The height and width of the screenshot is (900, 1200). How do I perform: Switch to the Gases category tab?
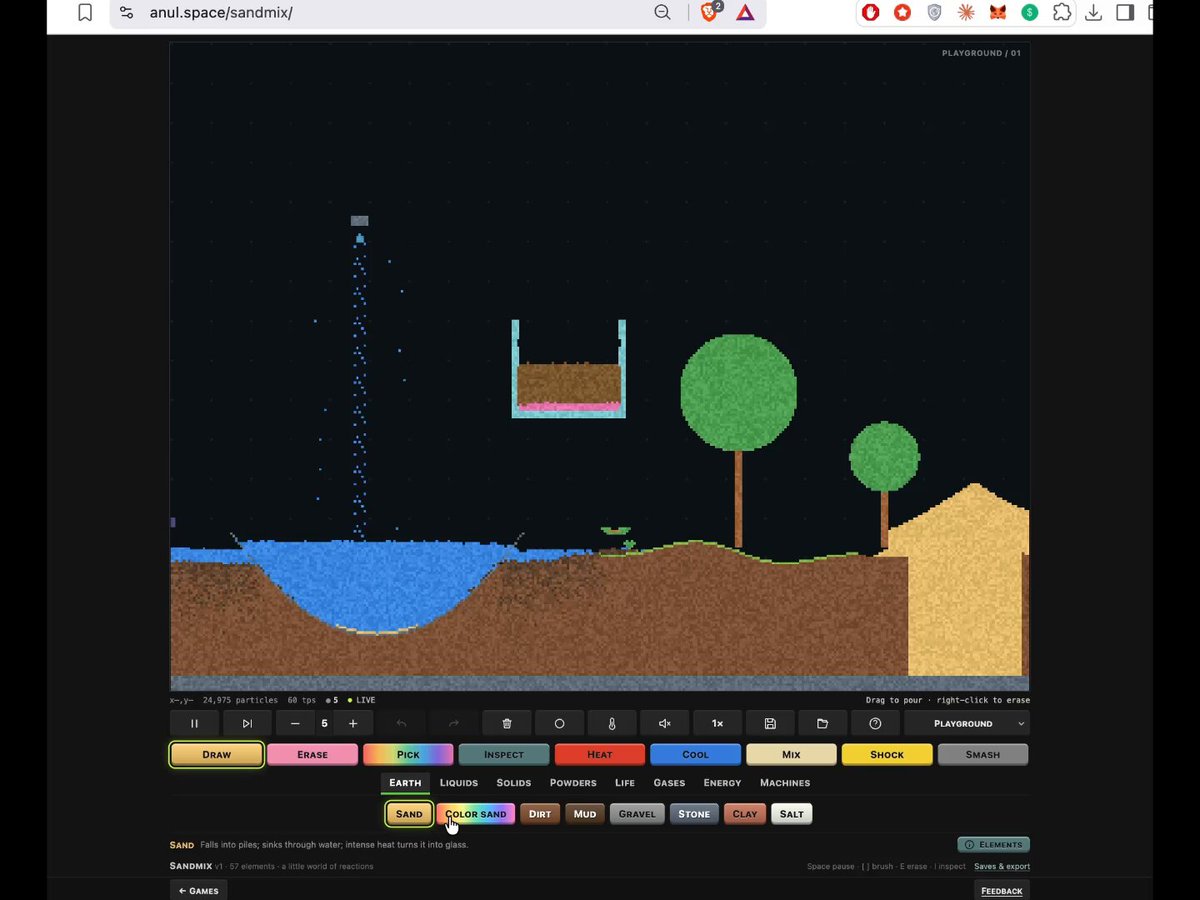[669, 783]
